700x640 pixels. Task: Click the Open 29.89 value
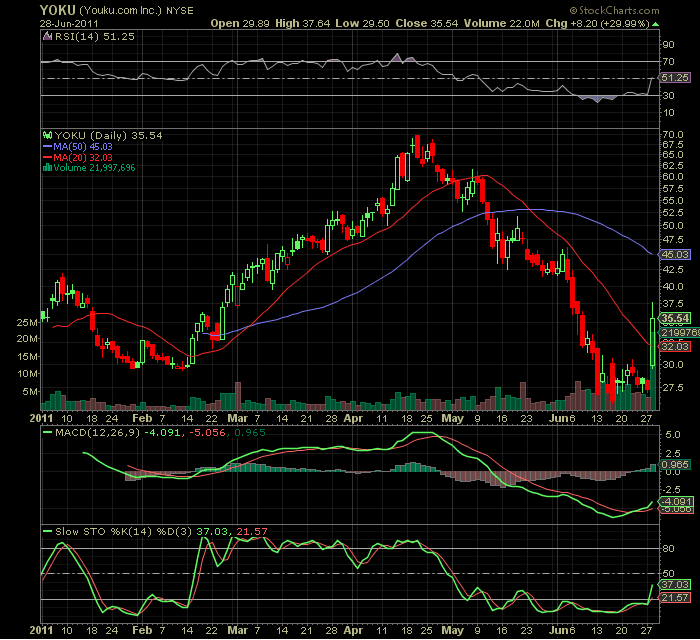(240, 24)
